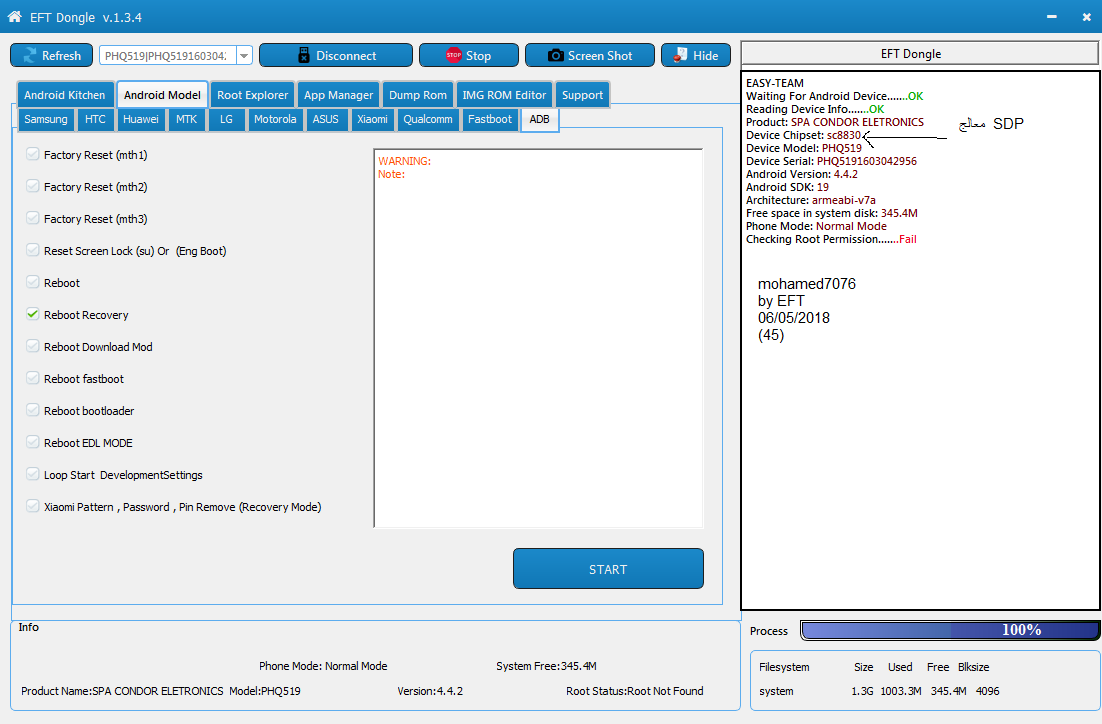Check Xiaomi Pattern, Password, Pin Remove option
1102x724 pixels.
tap(32, 506)
